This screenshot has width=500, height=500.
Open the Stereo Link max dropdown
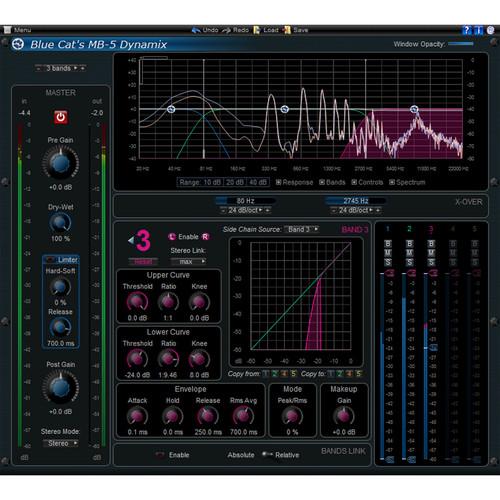pyautogui.click(x=188, y=262)
